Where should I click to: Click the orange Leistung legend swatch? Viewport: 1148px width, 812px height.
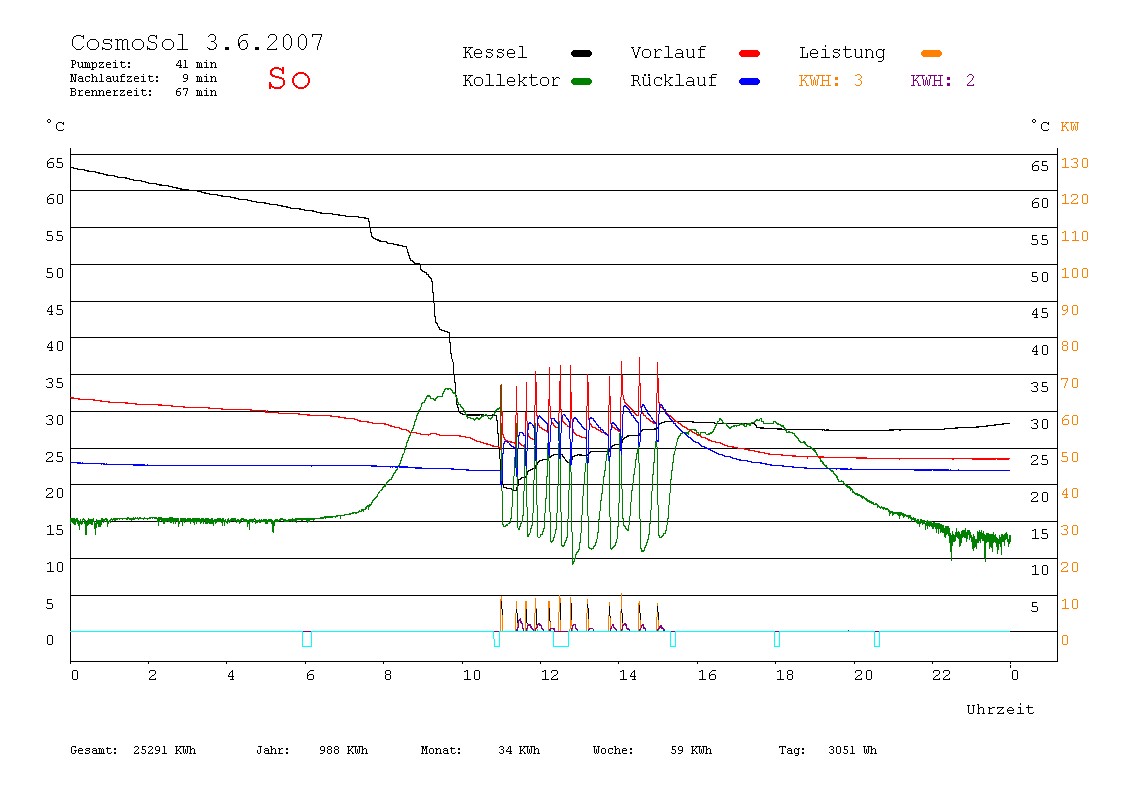click(x=931, y=53)
